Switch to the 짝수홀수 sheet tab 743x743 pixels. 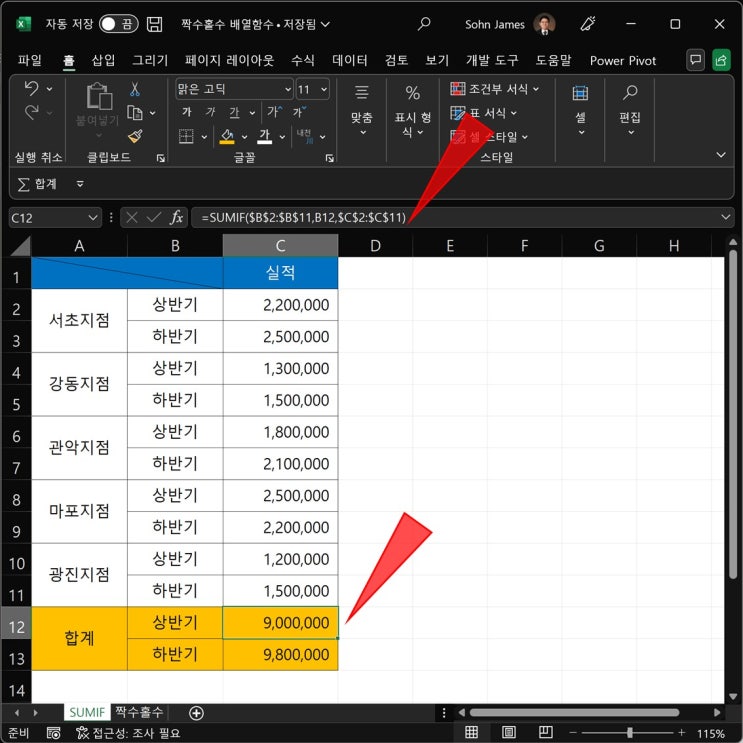[x=139, y=712]
